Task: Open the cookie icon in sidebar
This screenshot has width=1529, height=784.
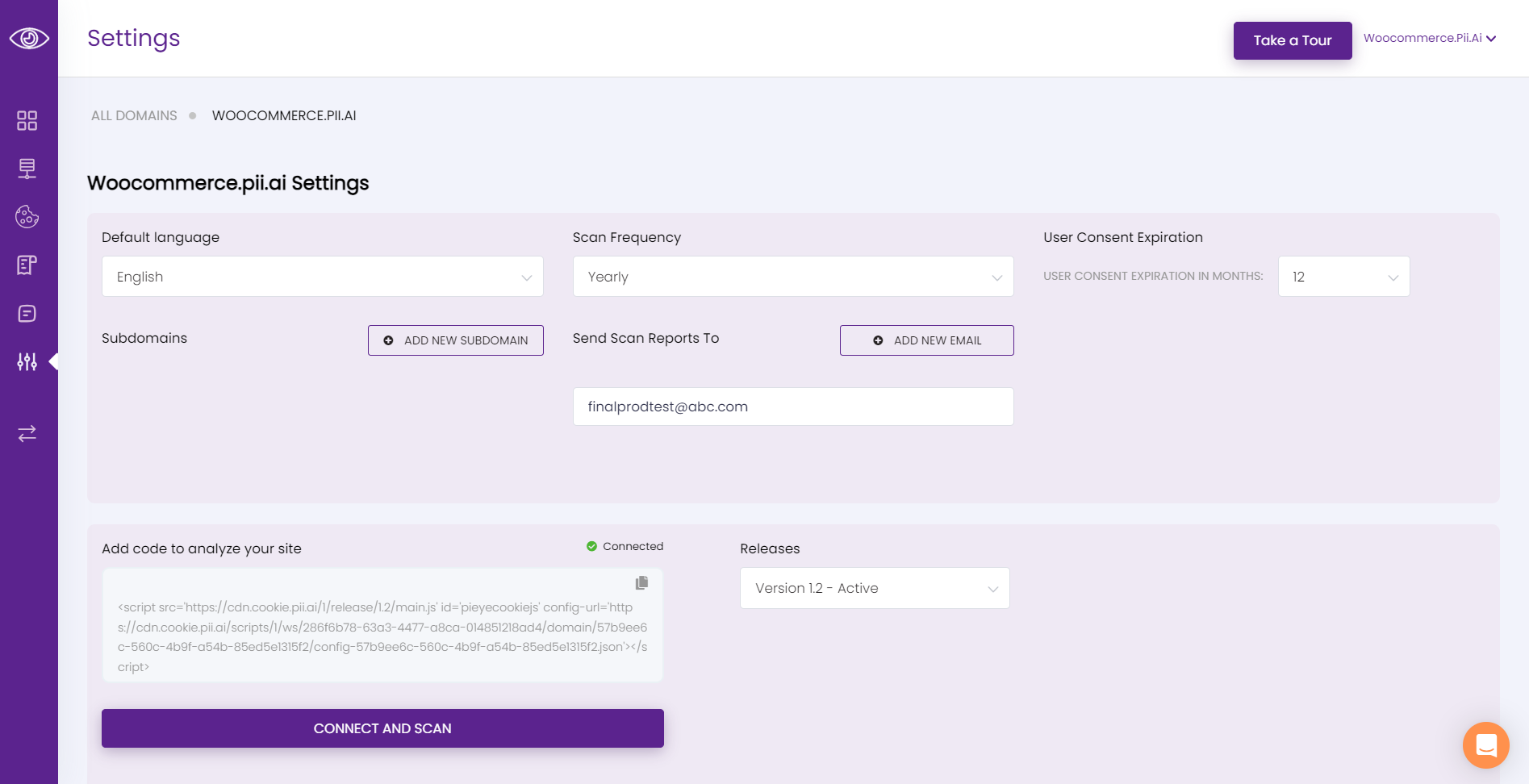Action: point(27,216)
